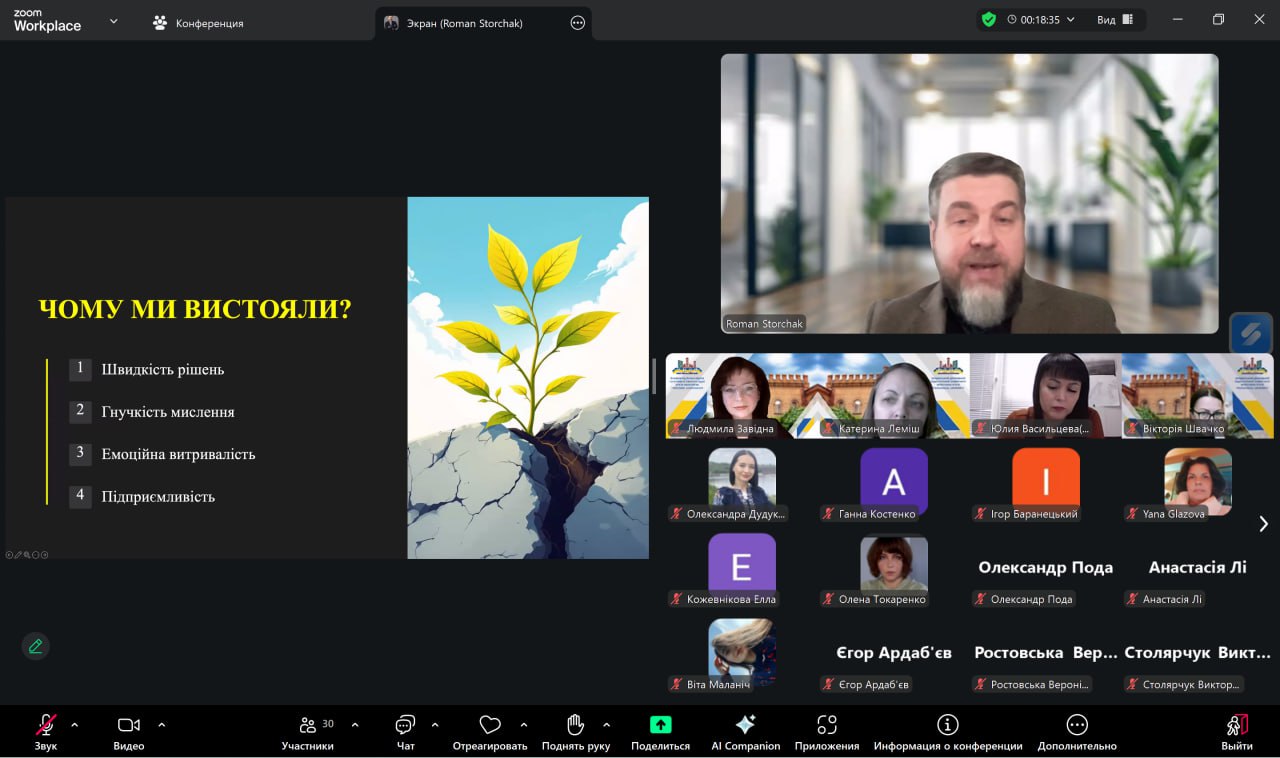
Task: Open the Zoom Workplace dropdown chevron
Action: (113, 21)
